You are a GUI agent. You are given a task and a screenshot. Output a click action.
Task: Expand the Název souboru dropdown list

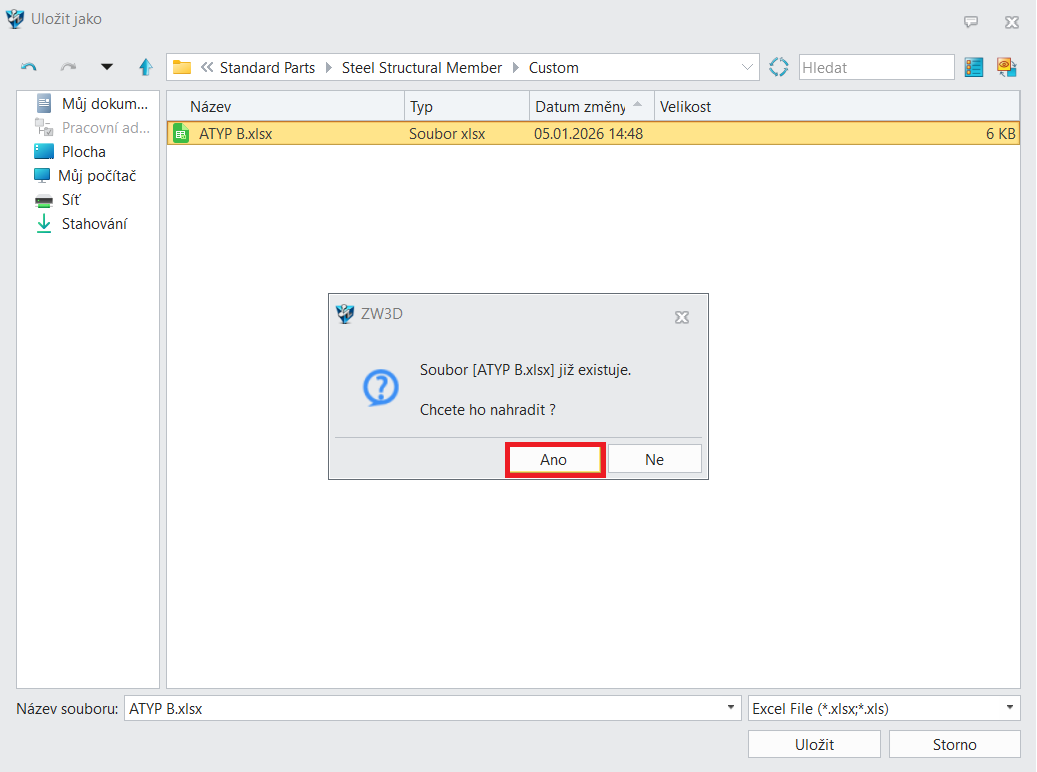tap(730, 708)
